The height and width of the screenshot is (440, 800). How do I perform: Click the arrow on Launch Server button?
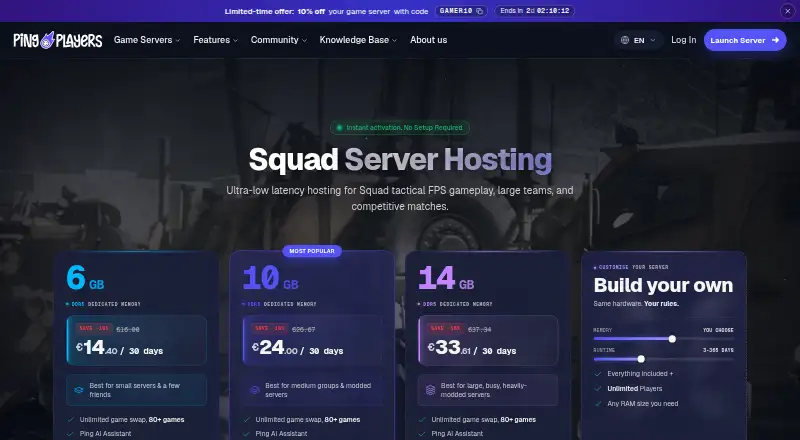[x=776, y=40]
